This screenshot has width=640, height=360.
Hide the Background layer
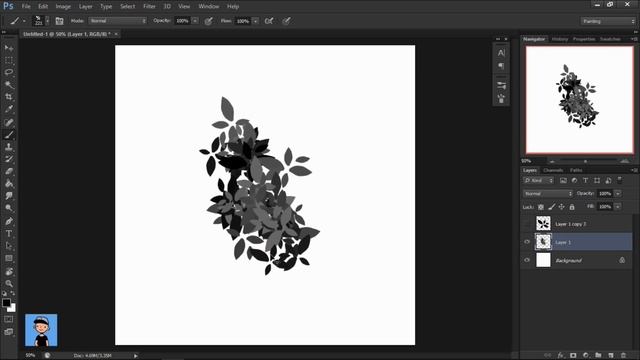click(x=527, y=260)
